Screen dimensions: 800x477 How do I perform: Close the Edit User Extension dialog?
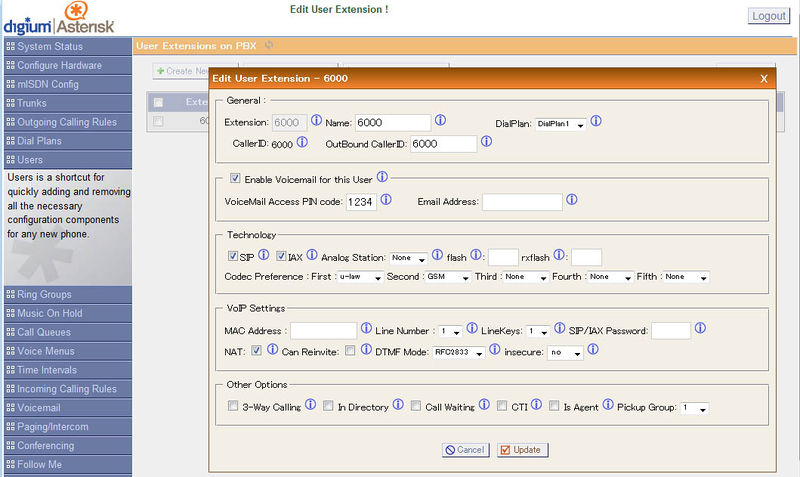764,78
